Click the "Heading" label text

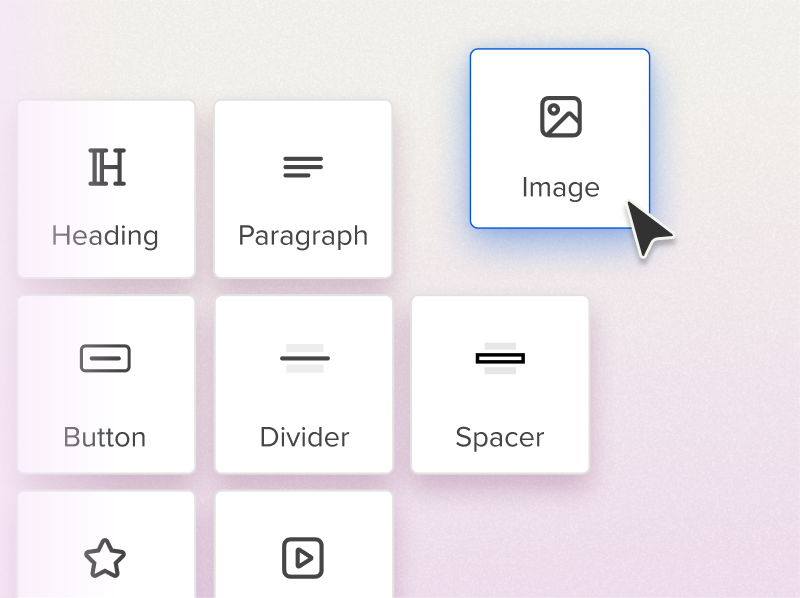(x=105, y=236)
